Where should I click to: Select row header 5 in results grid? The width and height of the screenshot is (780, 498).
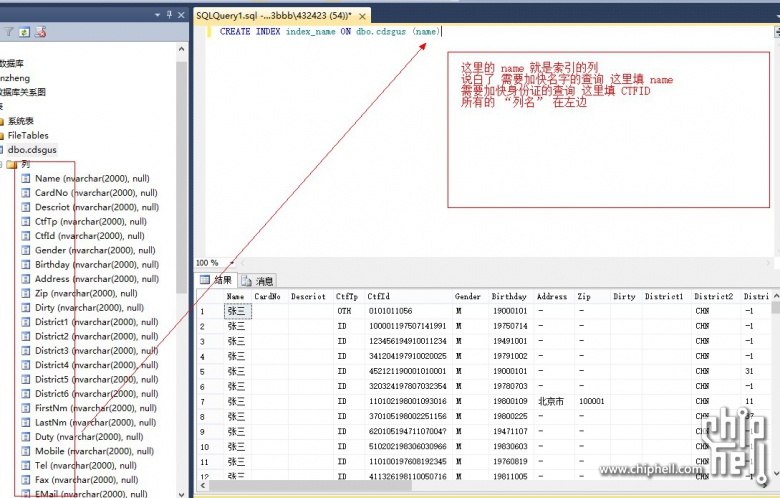click(209, 372)
